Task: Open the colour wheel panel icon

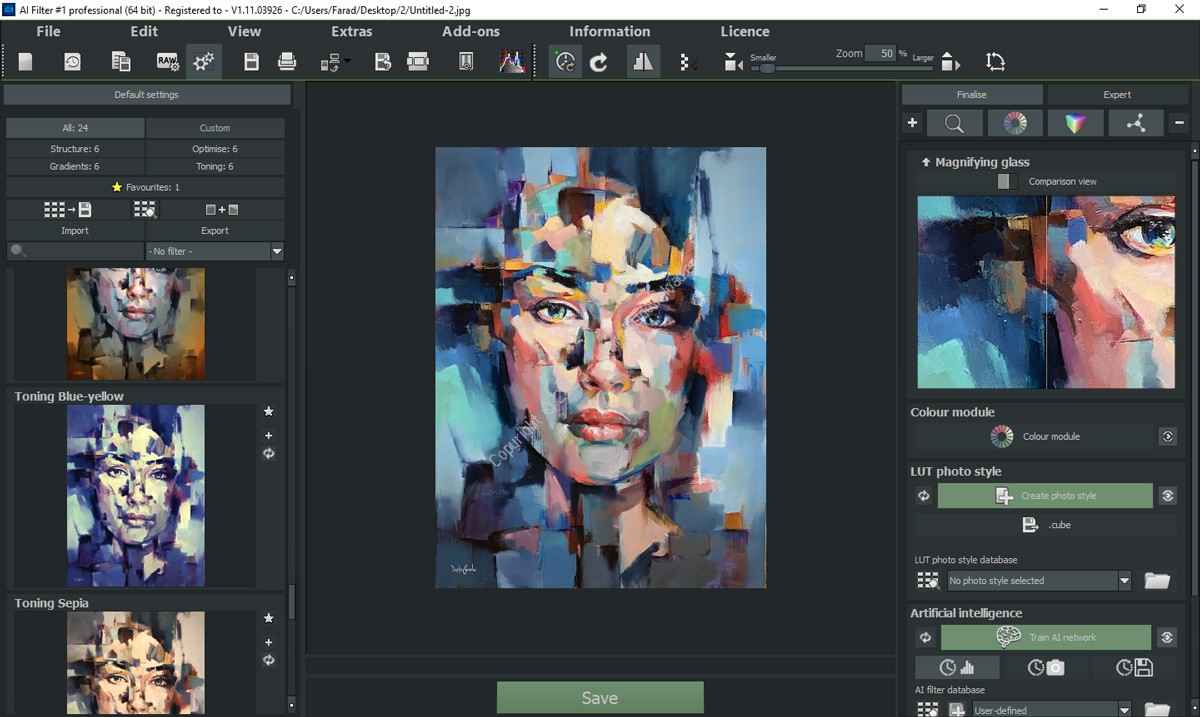Action: (1015, 123)
